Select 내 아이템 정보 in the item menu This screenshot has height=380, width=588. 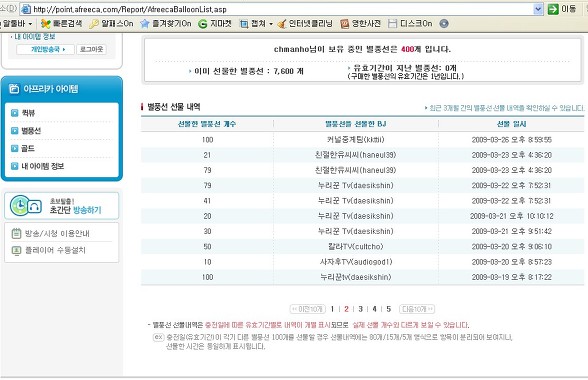coord(42,166)
